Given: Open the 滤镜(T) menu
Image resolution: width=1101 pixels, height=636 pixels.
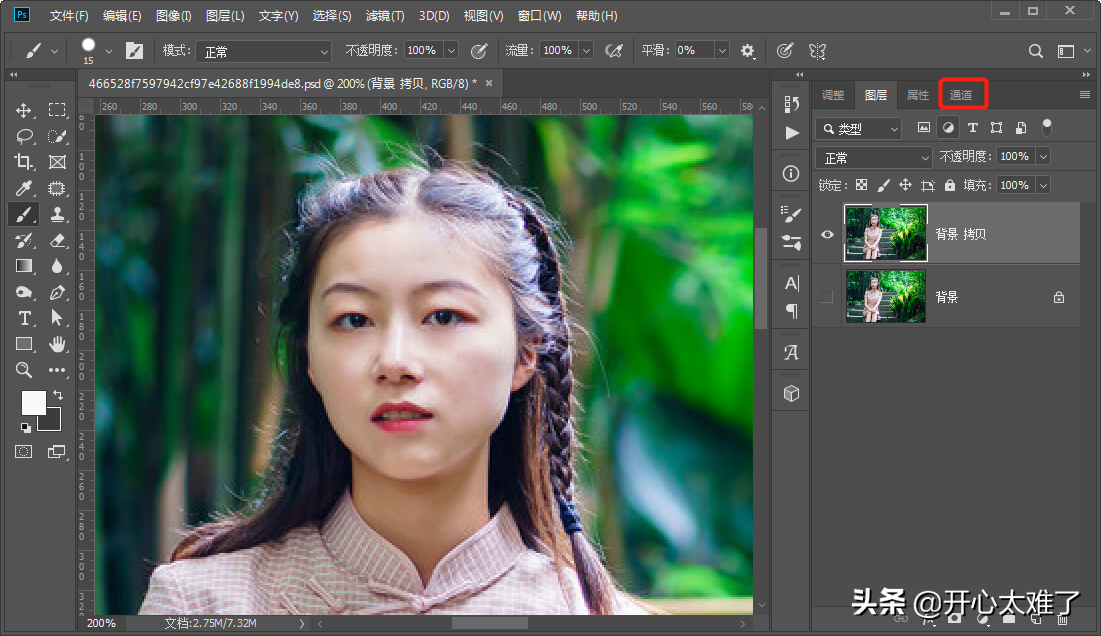Looking at the screenshot, I should 385,16.
